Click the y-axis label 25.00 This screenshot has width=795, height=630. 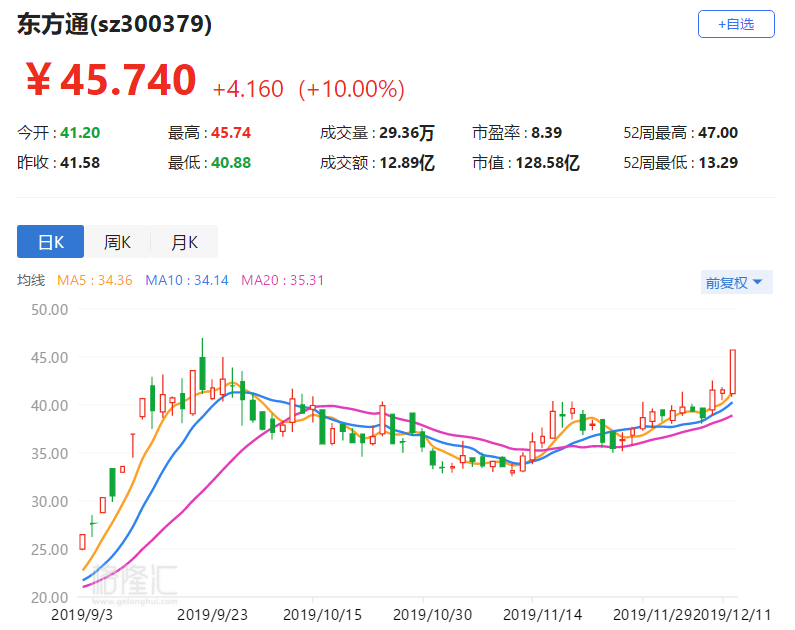(x=49, y=549)
